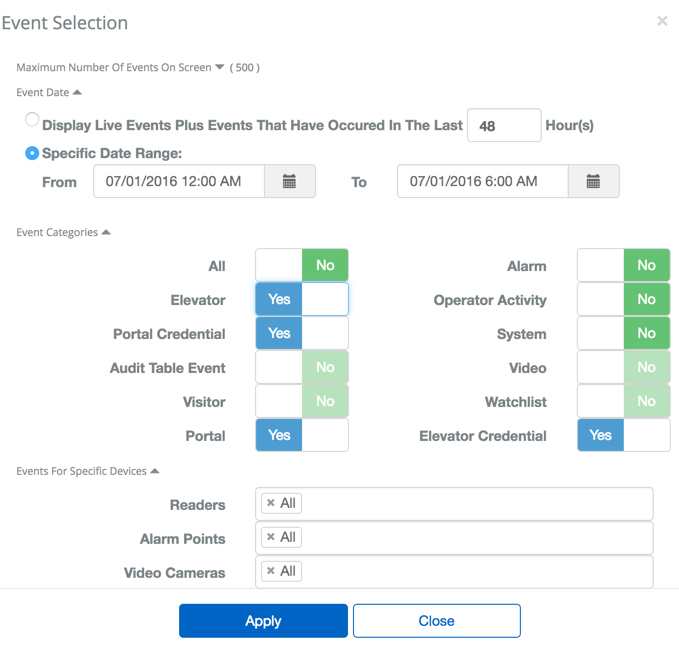Collapse Events For Specific Devices section
Viewport: 679px width, 647px height.
(x=155, y=471)
